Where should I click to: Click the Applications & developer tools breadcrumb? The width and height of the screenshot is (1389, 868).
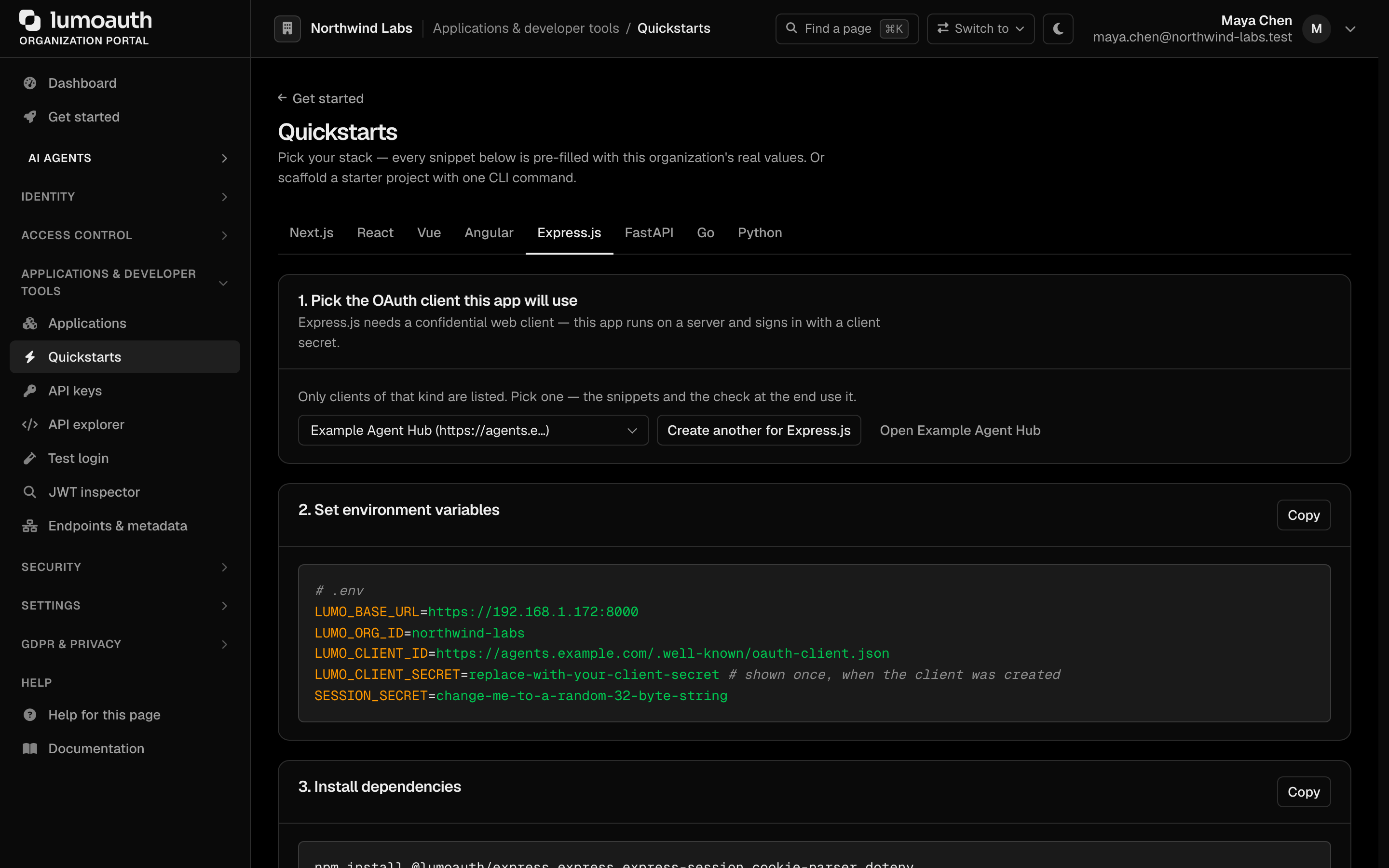(526, 28)
